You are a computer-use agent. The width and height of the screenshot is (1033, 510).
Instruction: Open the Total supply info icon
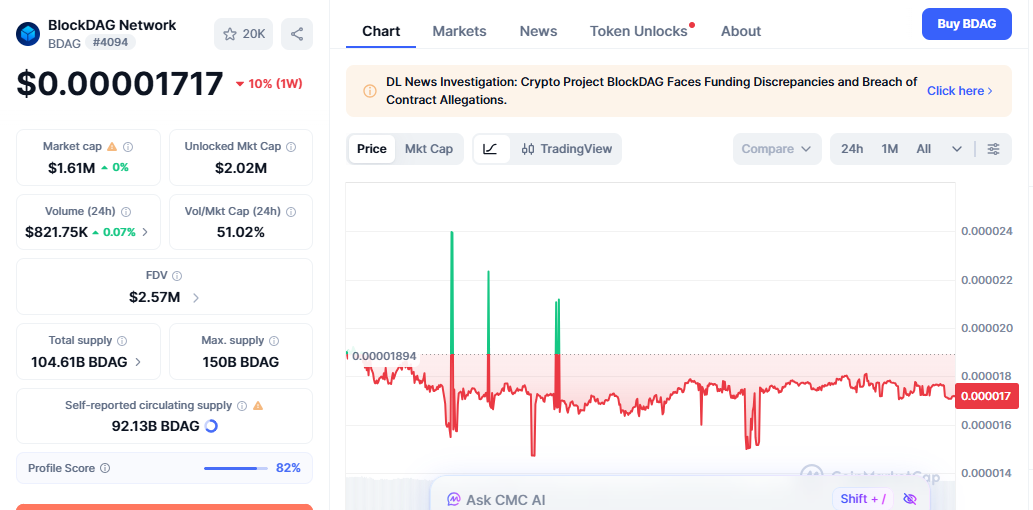point(122,341)
